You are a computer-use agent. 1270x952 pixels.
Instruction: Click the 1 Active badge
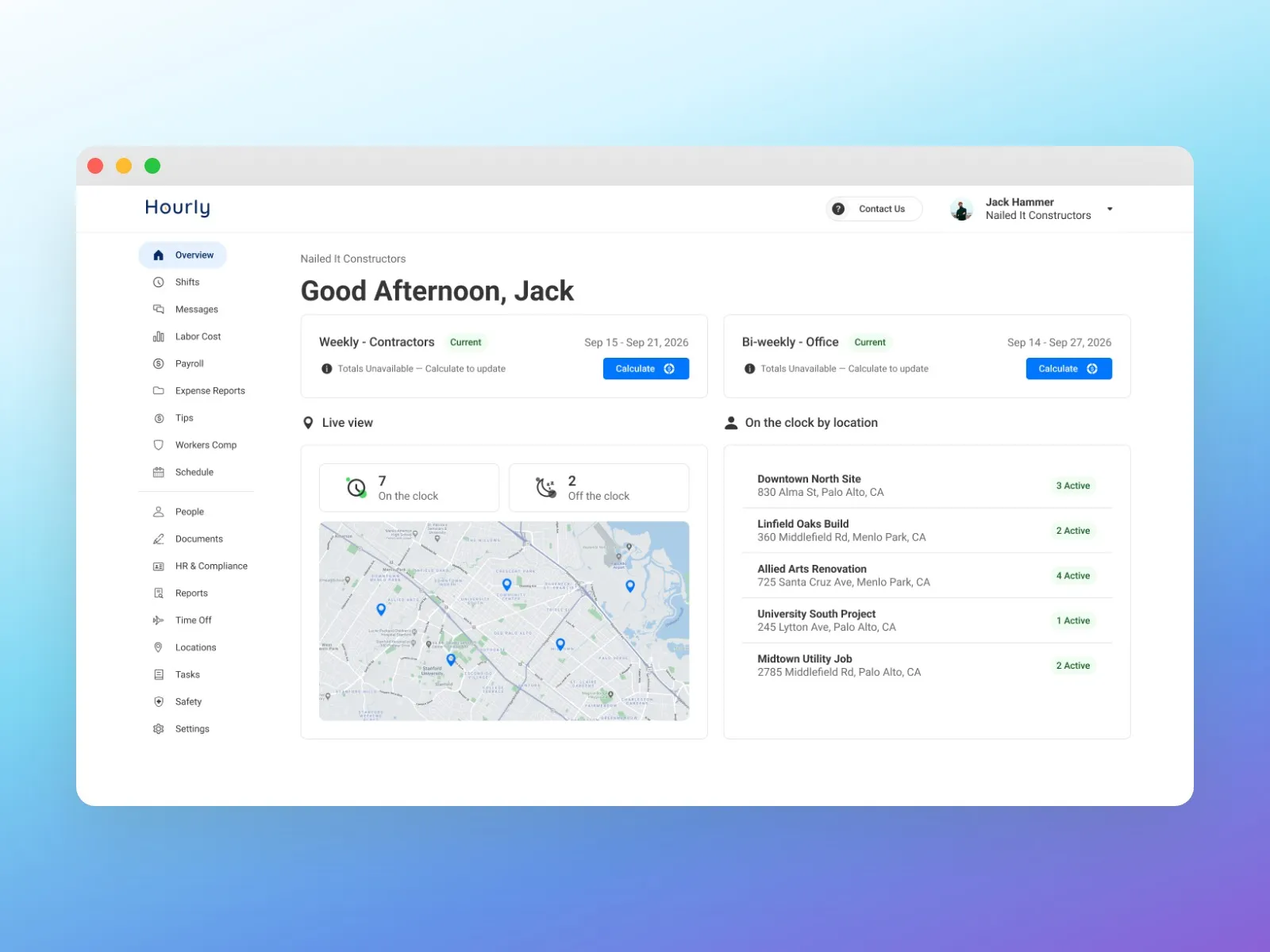click(1073, 621)
